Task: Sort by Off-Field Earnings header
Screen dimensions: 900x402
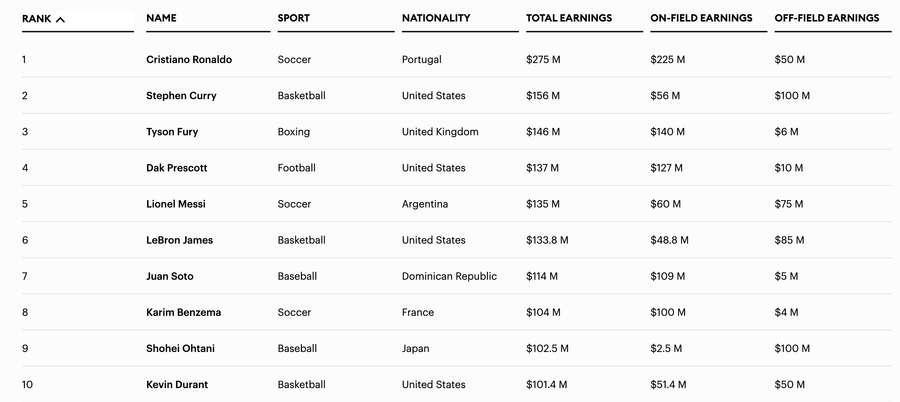Action: (827, 18)
